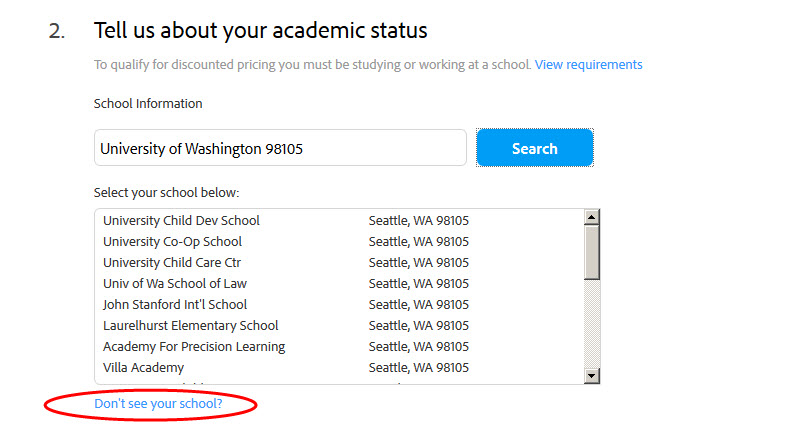Click the Select your school below label

[x=166, y=191]
